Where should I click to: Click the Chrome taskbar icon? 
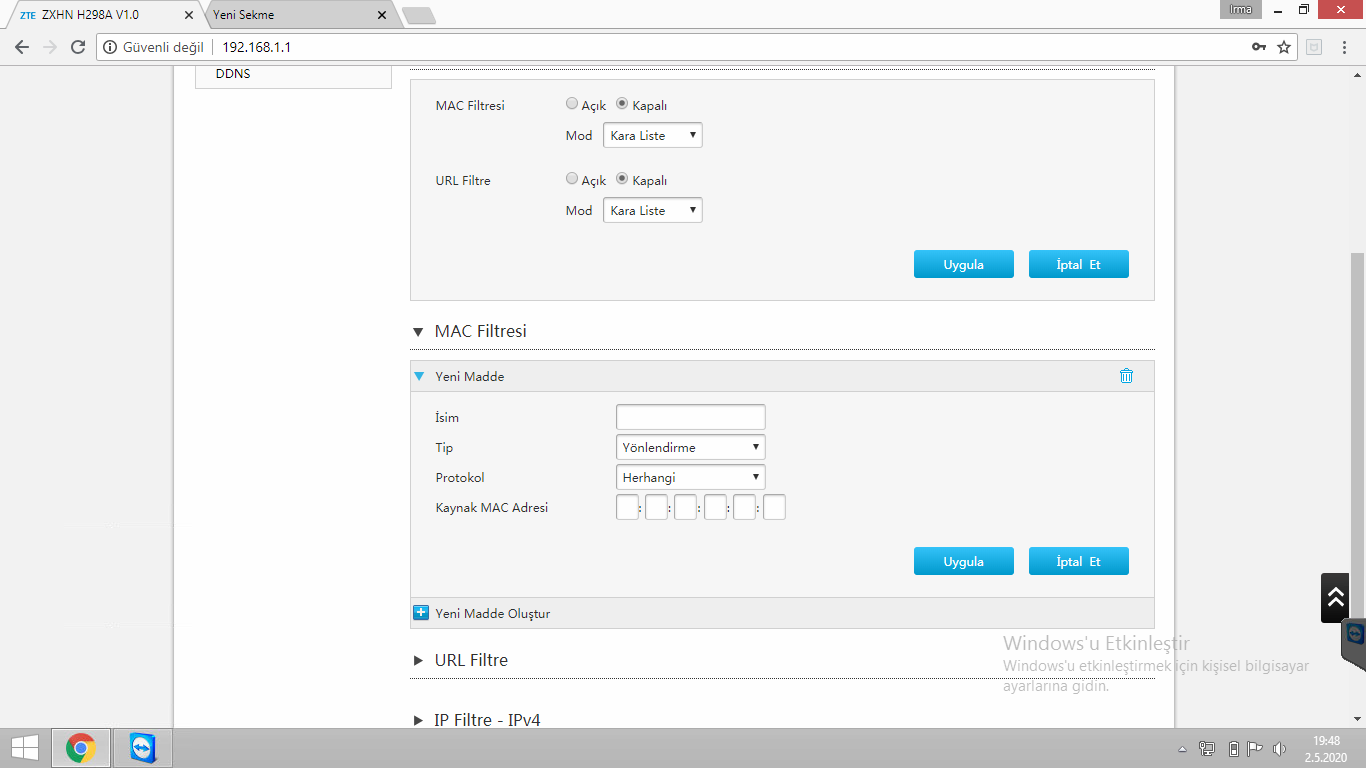[x=81, y=748]
